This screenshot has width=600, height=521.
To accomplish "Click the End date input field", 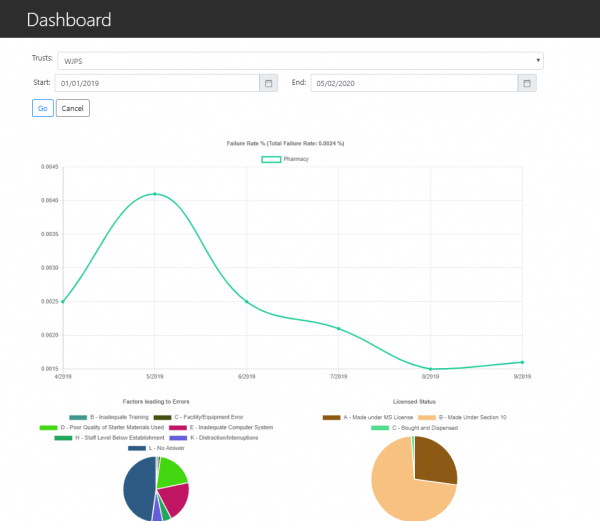I will [x=414, y=84].
